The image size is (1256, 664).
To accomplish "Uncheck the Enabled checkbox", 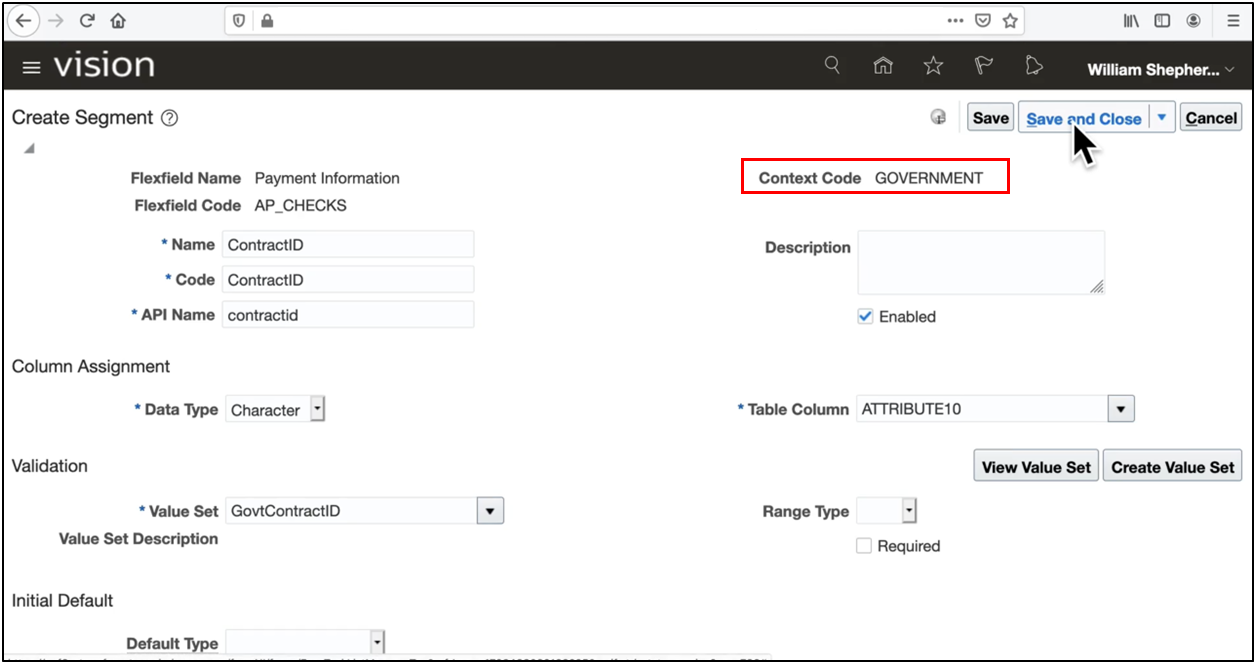I will coord(865,317).
